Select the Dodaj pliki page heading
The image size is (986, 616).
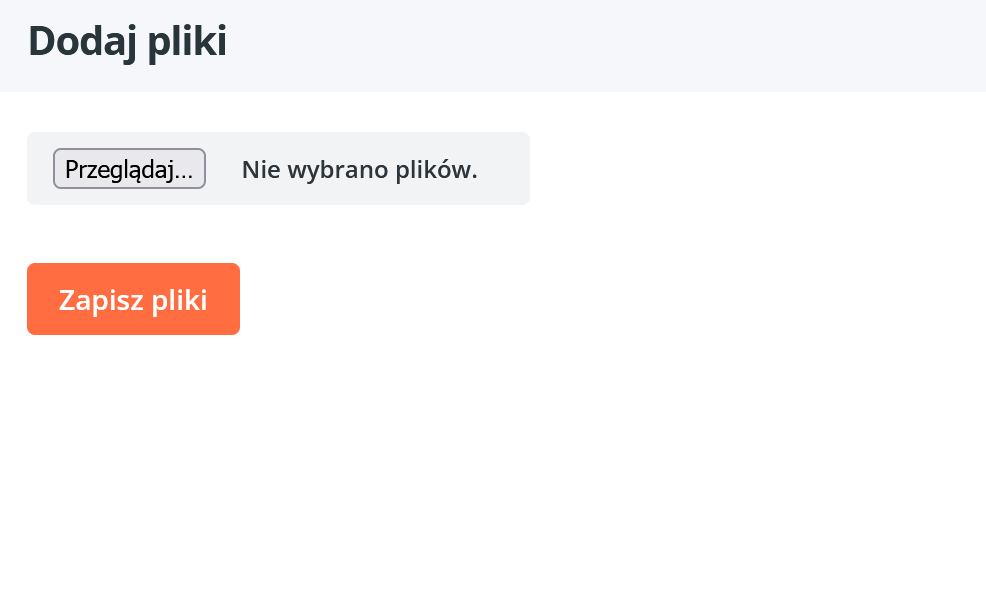[x=127, y=42]
